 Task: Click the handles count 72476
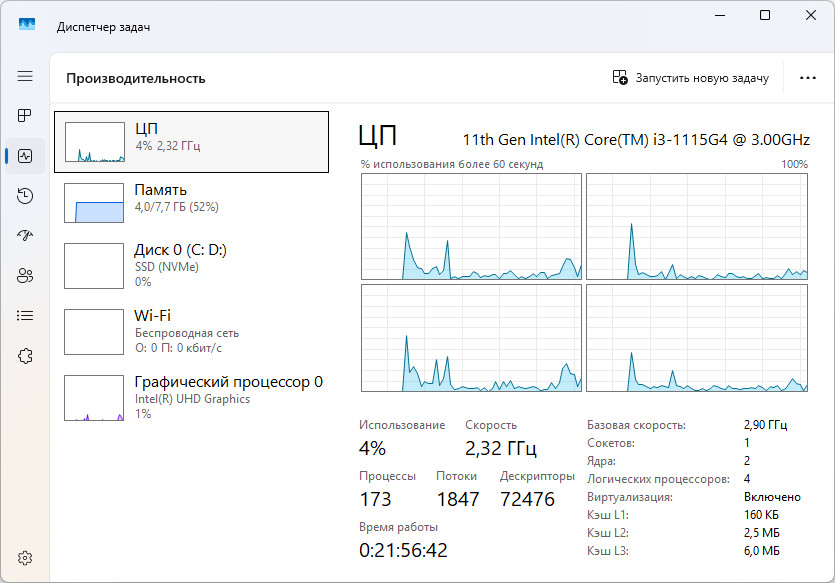pyautogui.click(x=527, y=499)
